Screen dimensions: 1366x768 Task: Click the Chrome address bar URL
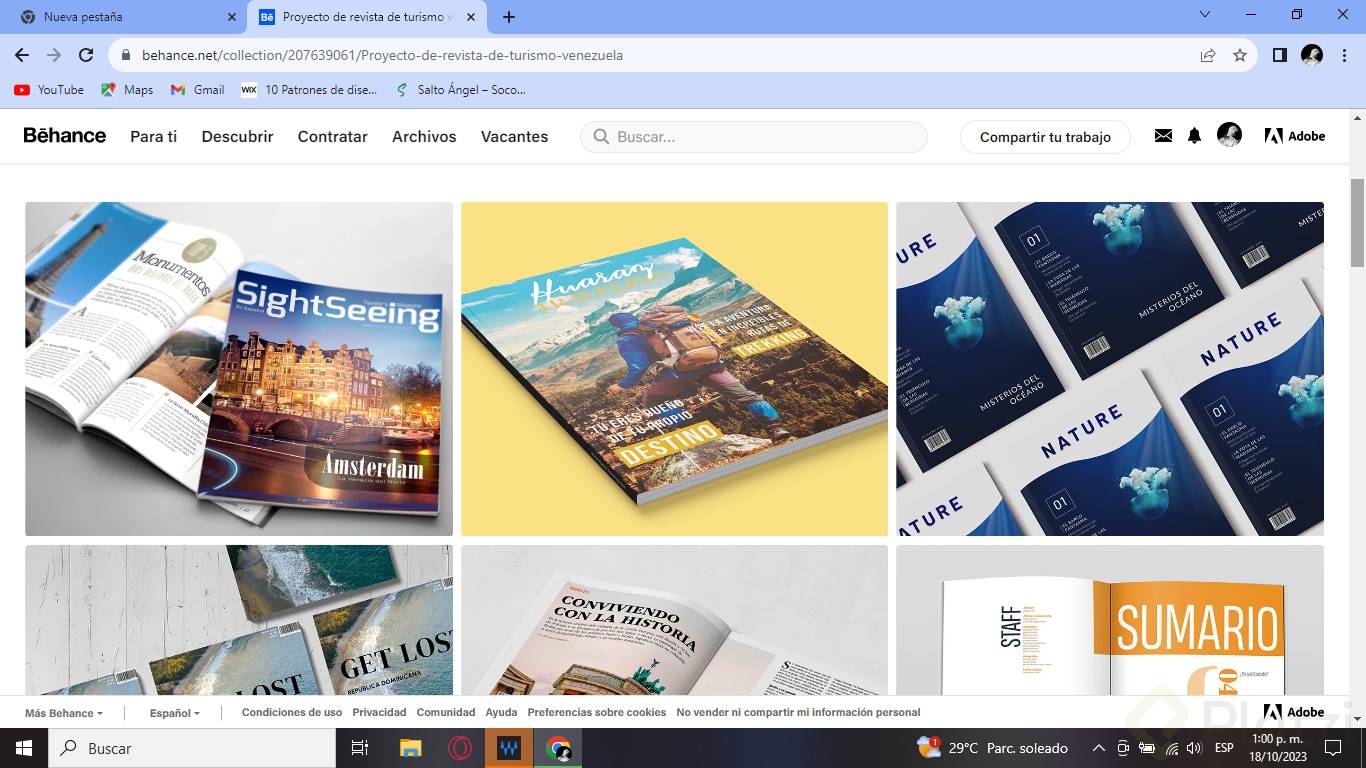pos(382,55)
